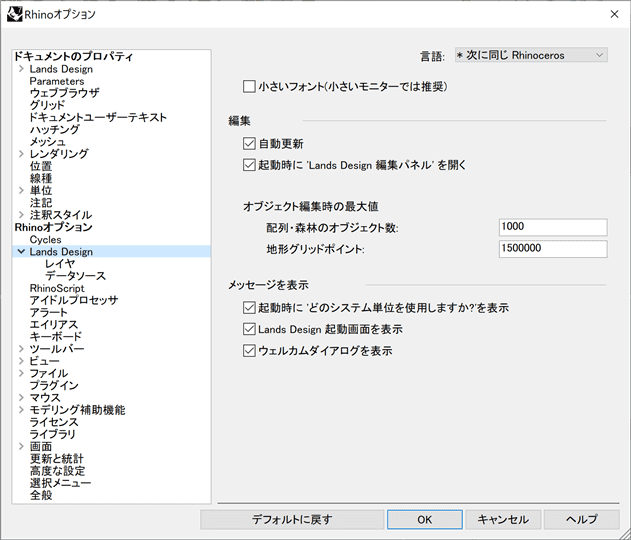The image size is (631, 540).
Task: Select メッシュ tree item
Action: click(x=47, y=142)
